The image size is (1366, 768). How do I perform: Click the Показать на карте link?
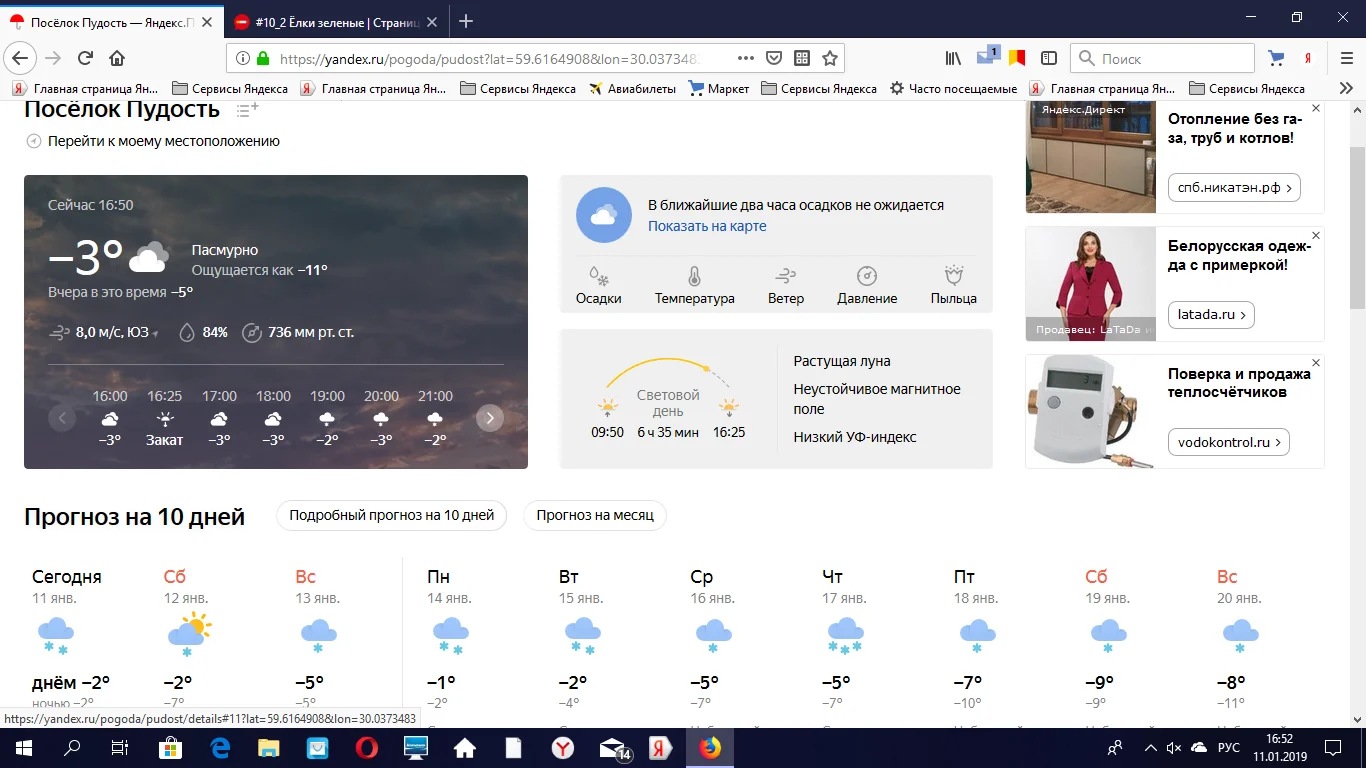coord(707,226)
